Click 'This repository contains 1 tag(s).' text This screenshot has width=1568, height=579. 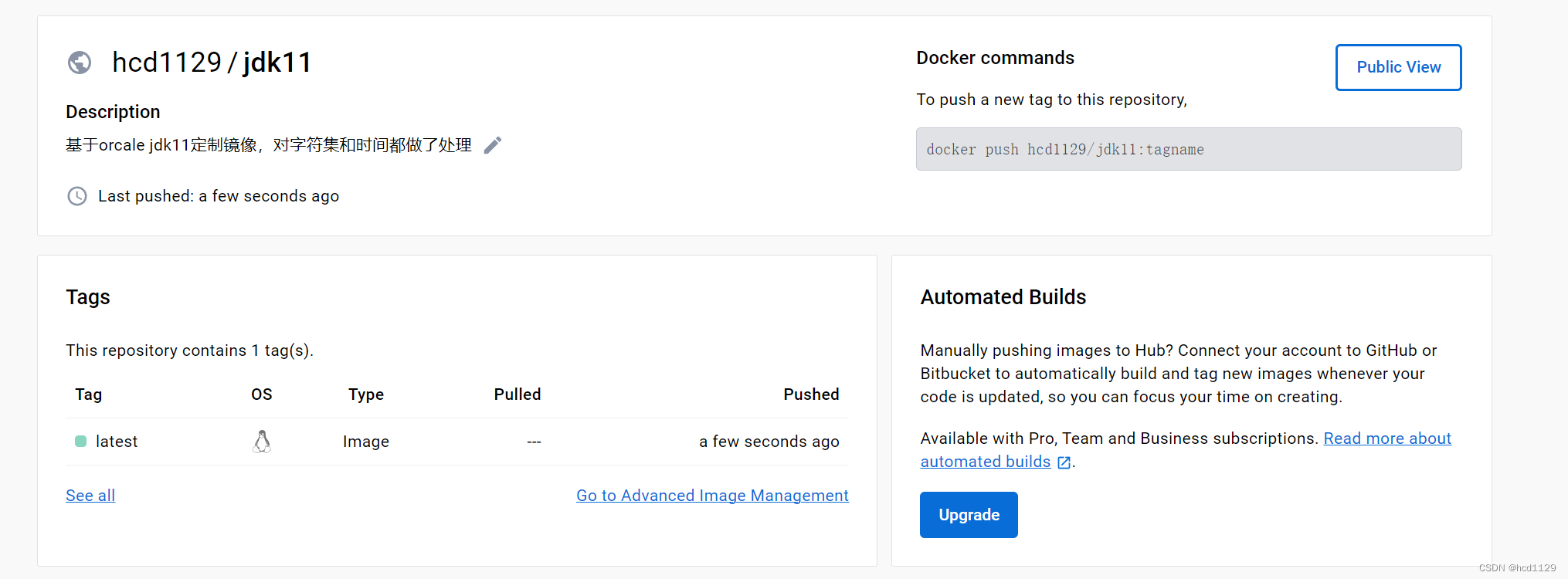point(189,350)
